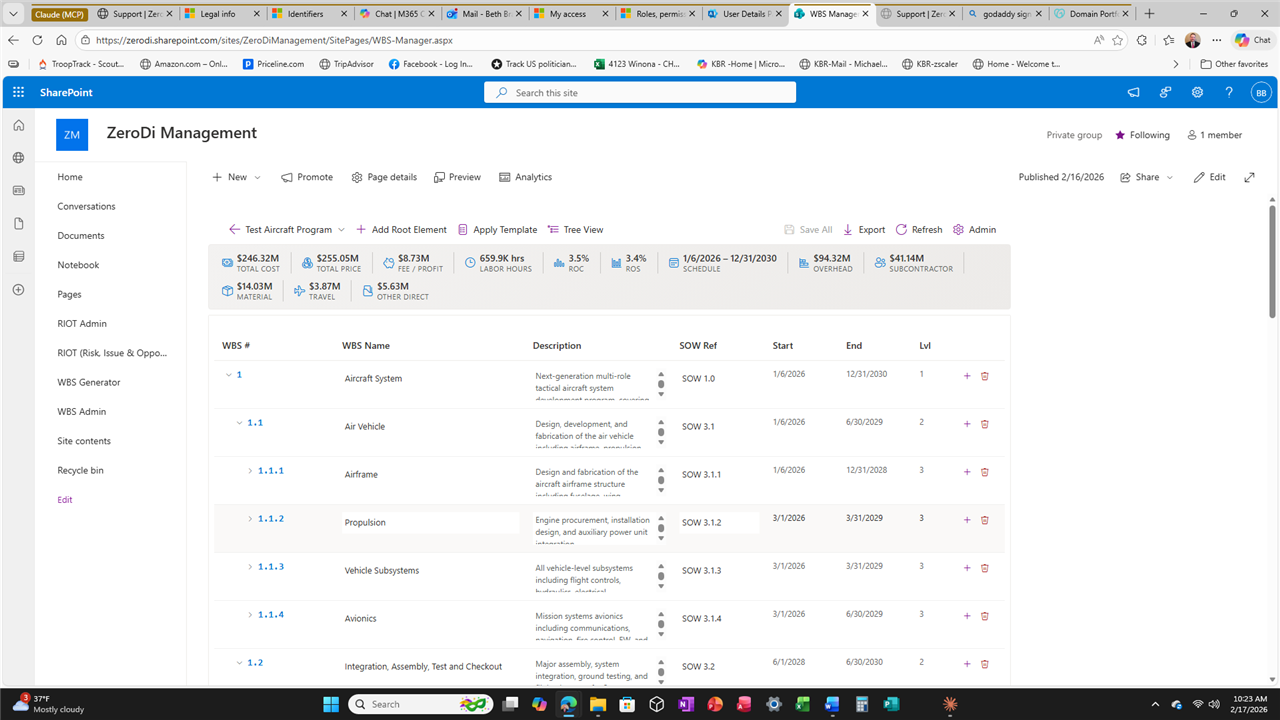Click Apply Template in toolbar
1280x720 pixels.
click(x=497, y=230)
